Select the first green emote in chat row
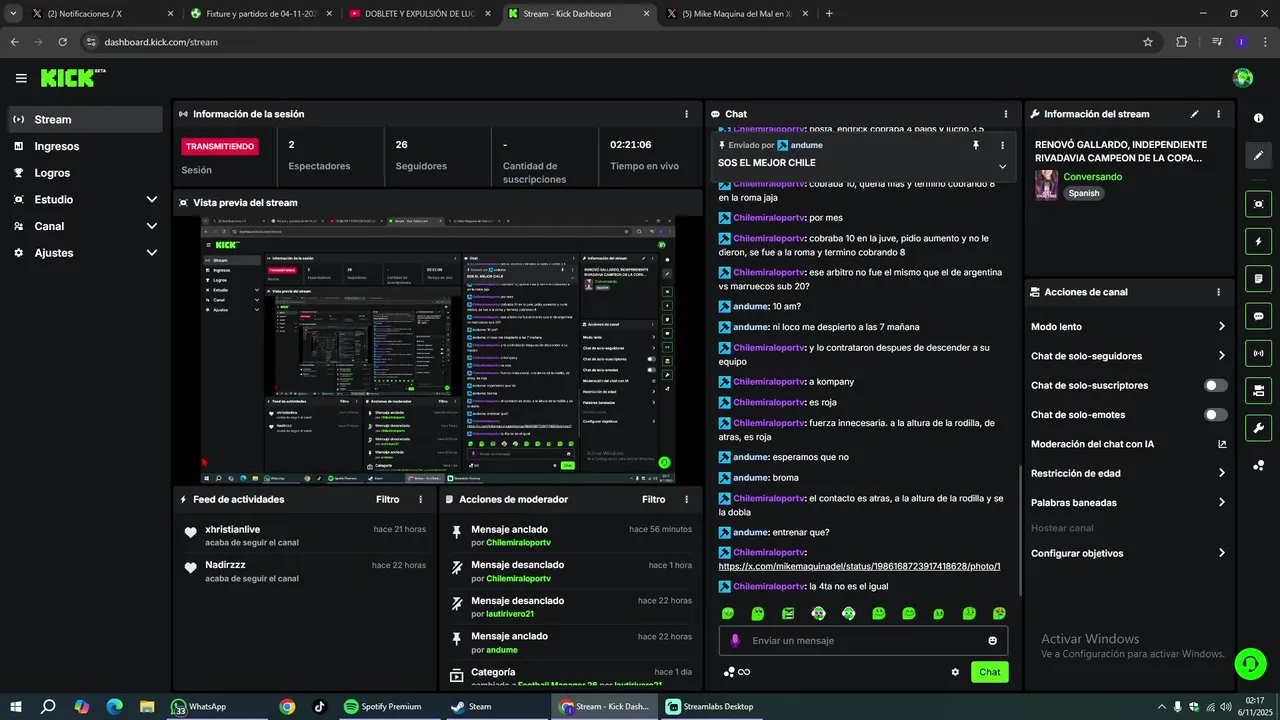Screen dimensions: 1280x720 point(728,613)
